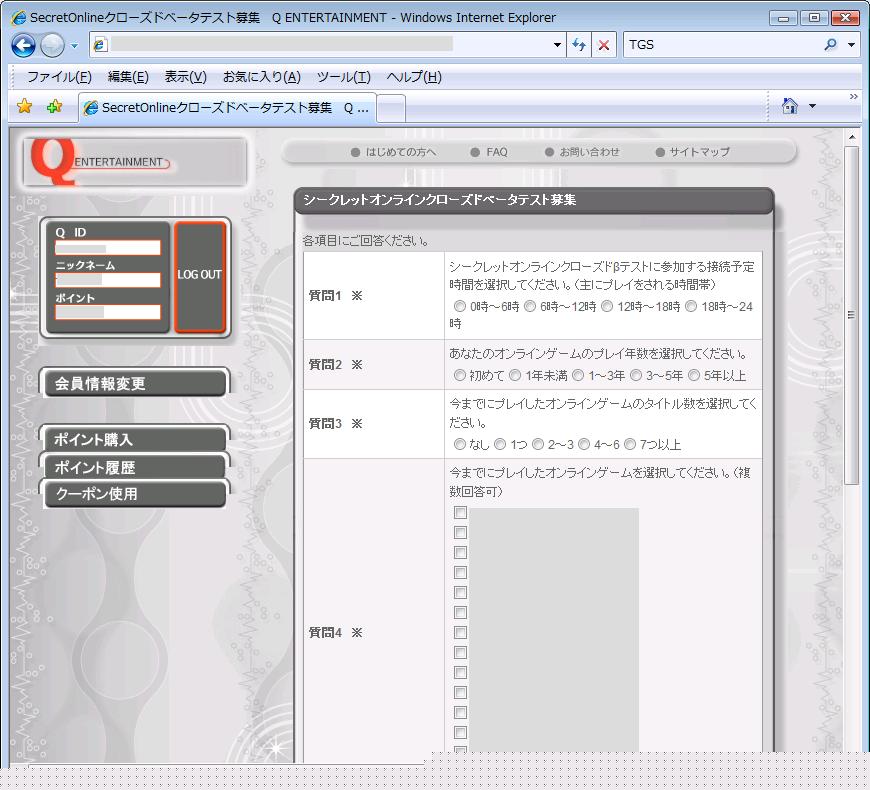The image size is (870, 790).
Task: Open the address bar history dropdown
Action: tap(558, 45)
